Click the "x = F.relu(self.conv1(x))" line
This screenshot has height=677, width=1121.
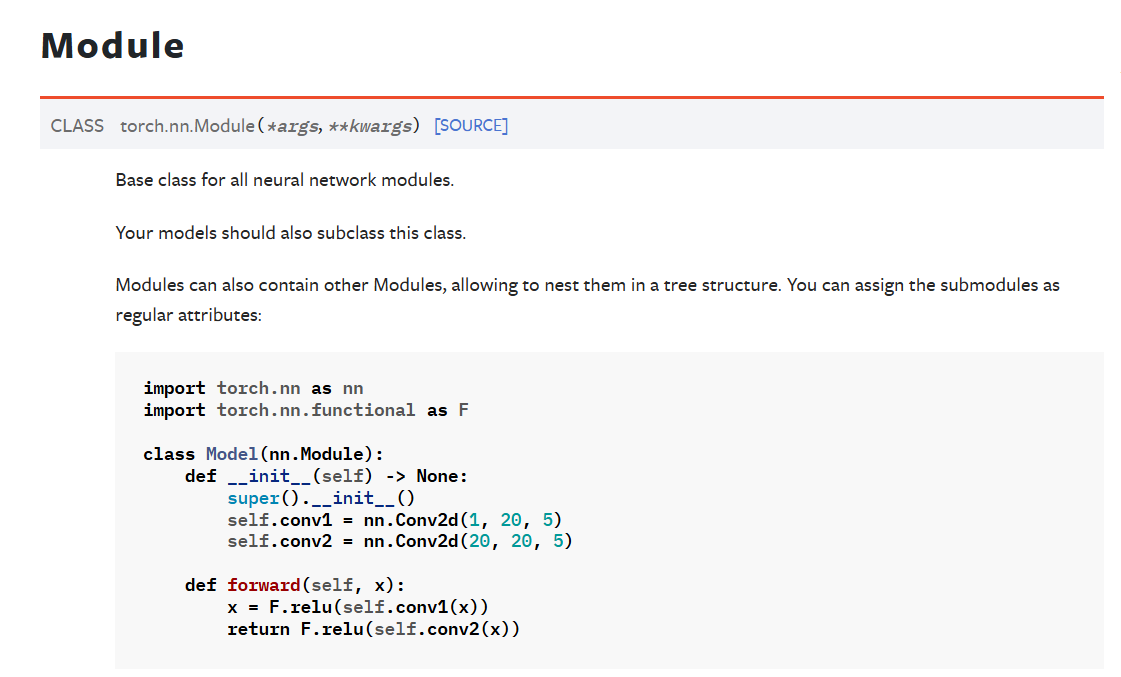click(357, 607)
